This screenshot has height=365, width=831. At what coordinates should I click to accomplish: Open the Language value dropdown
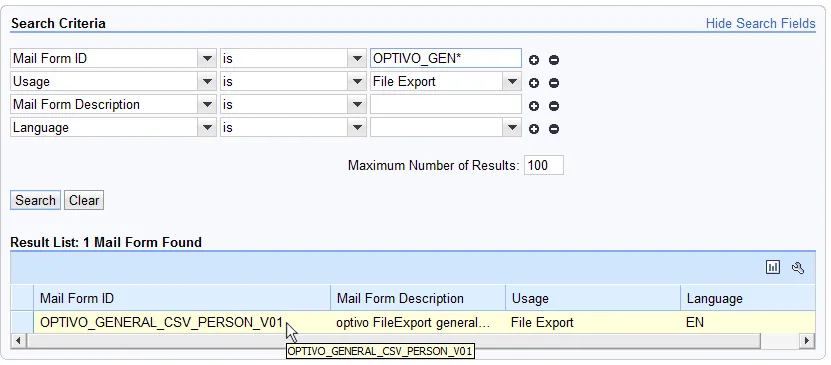click(x=512, y=127)
